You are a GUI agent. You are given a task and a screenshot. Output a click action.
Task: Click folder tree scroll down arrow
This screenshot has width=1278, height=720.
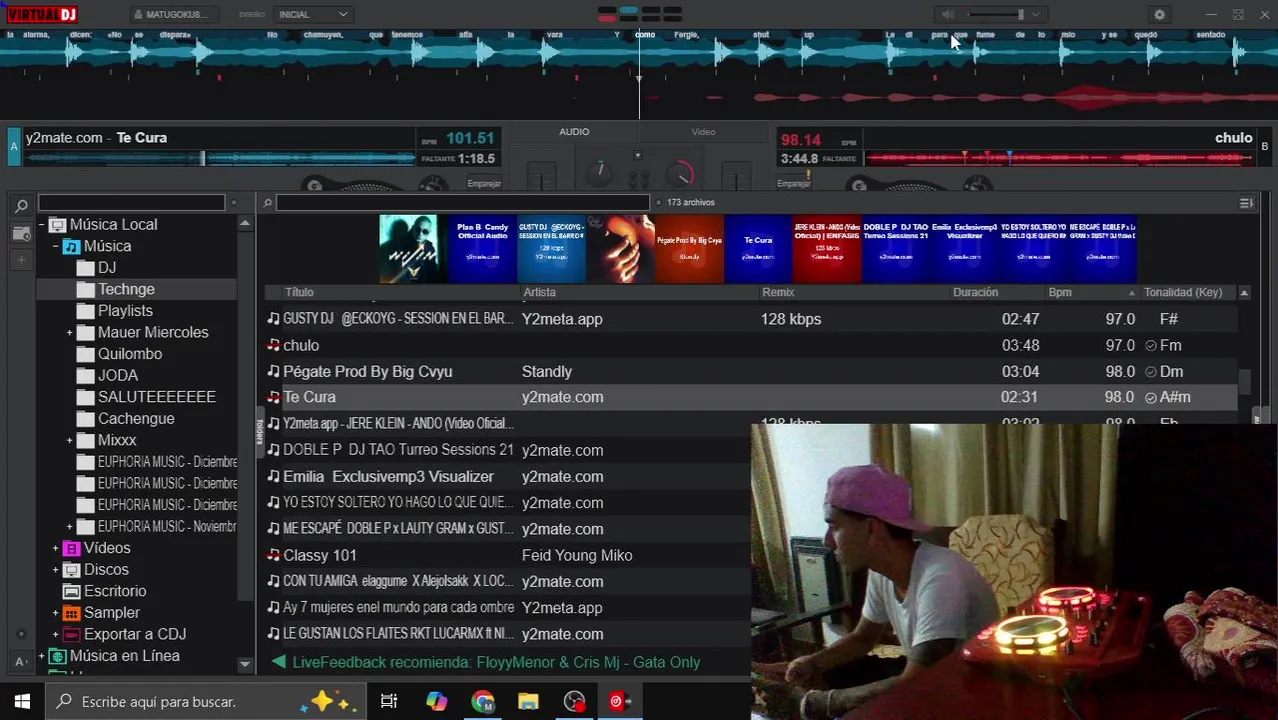coord(245,664)
